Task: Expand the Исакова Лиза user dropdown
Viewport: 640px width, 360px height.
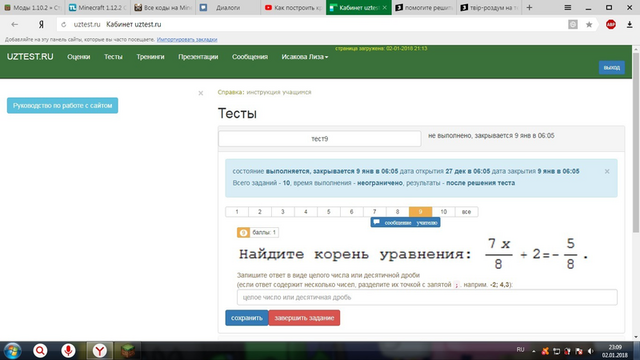Action: click(x=304, y=57)
